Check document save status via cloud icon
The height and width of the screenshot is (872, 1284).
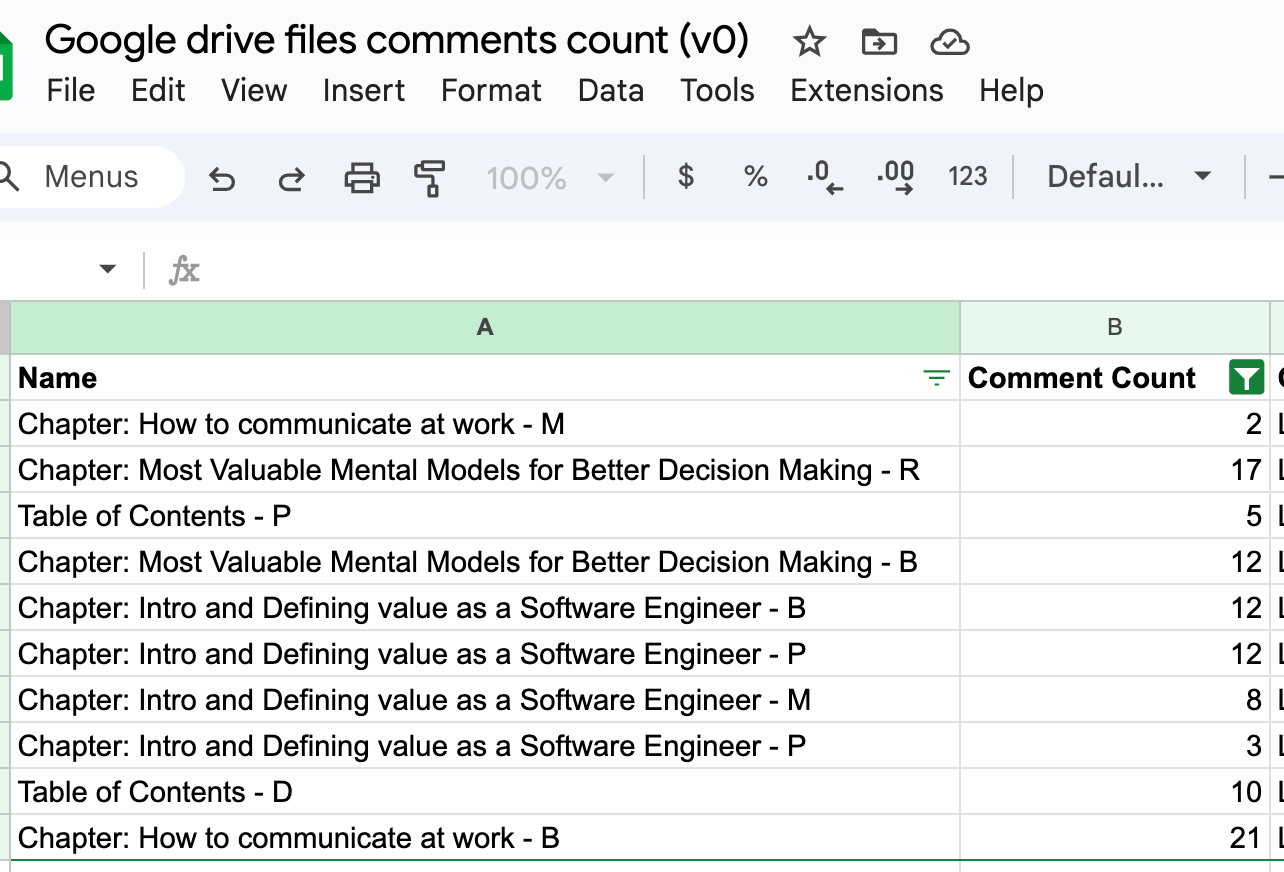950,42
